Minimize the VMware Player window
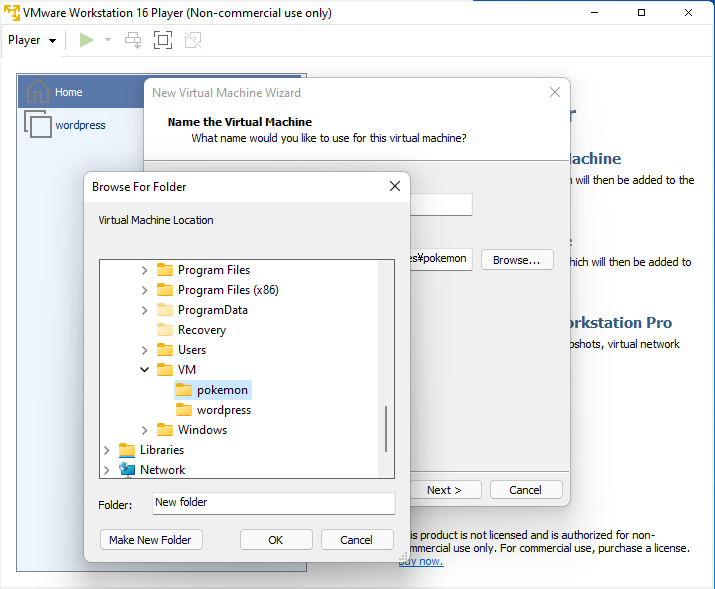This screenshot has height=589, width=715. 594,12
